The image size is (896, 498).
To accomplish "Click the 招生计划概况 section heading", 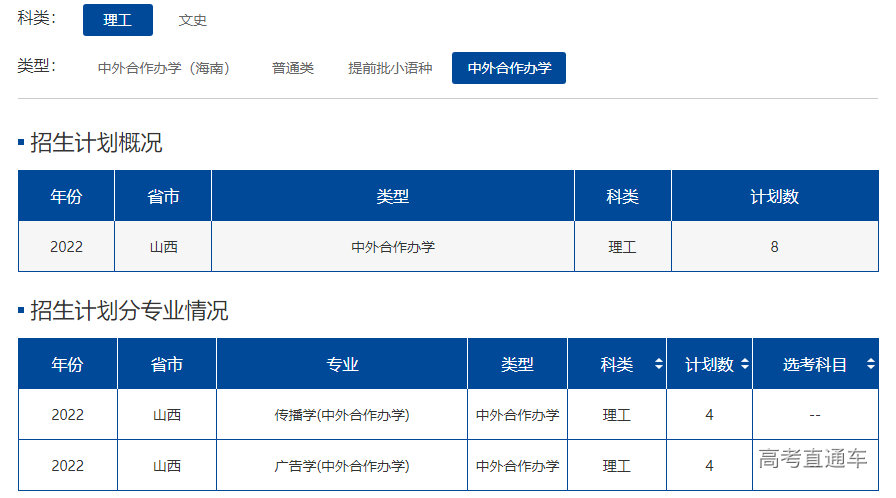I will tap(96, 142).
